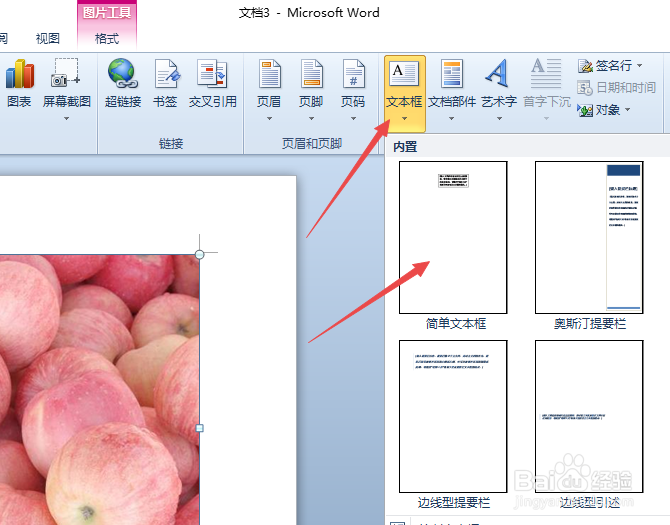This screenshot has width=670, height=525.
Task: Expand the Quick Parts (文档部件) arrow
Action: coord(452,118)
